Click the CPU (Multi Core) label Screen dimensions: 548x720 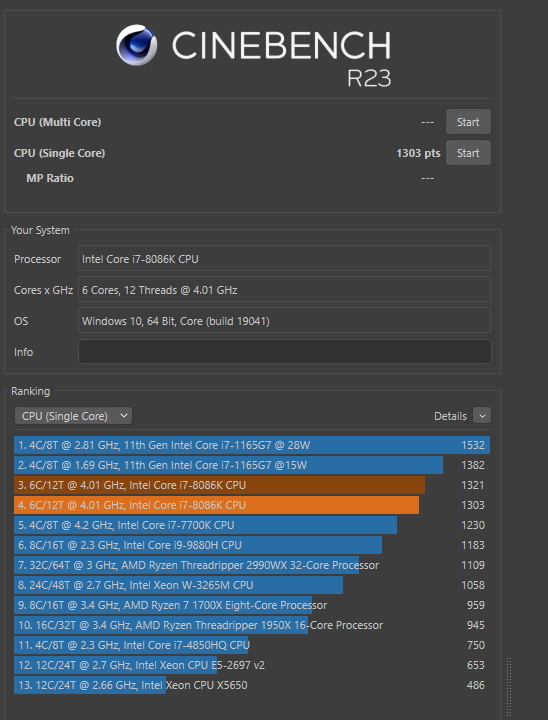(57, 122)
